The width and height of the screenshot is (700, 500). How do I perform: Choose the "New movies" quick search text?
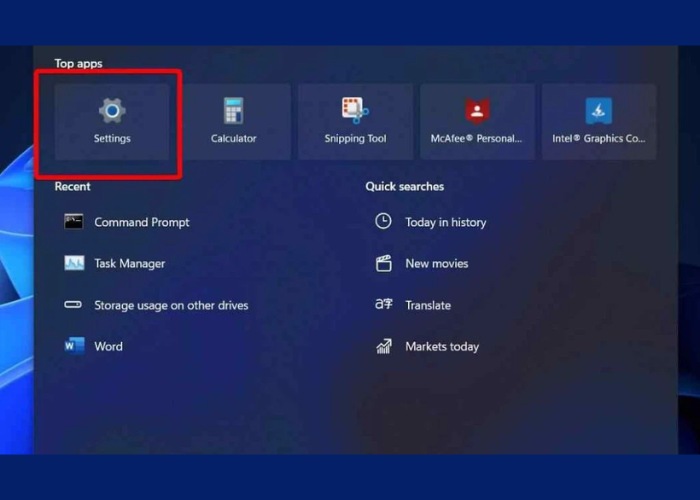coord(436,263)
